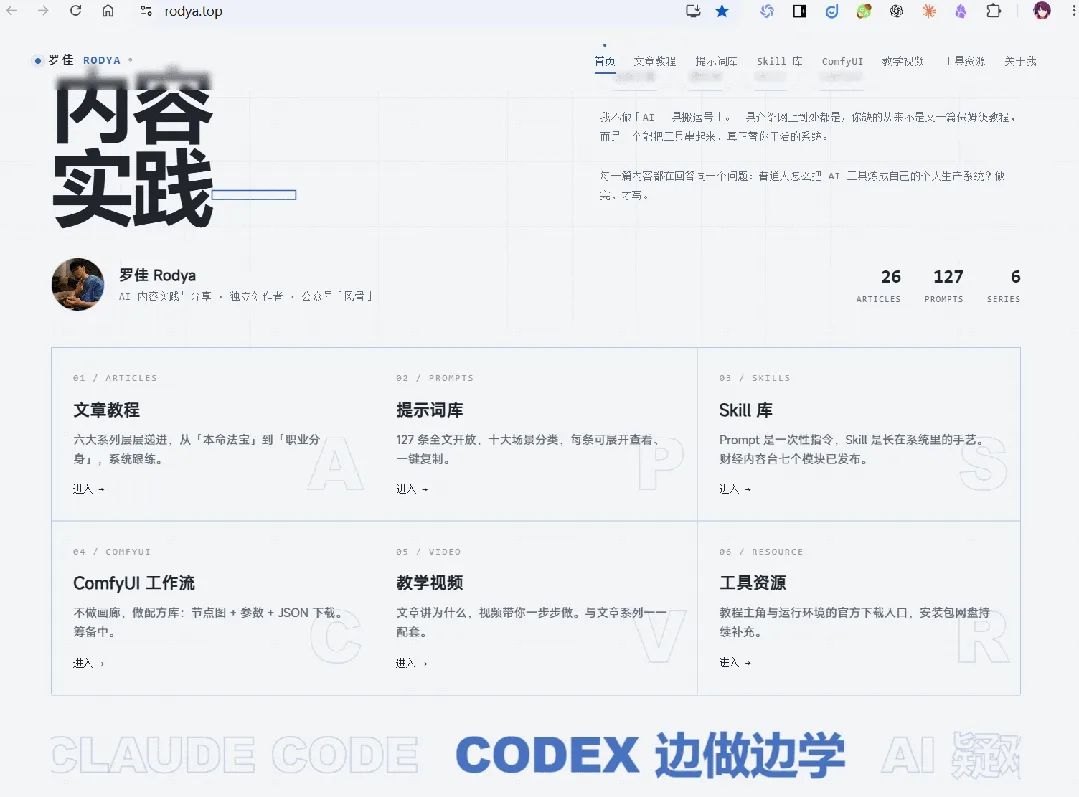Toggle the blue bookmark star
The width and height of the screenshot is (1079, 797).
pyautogui.click(x=722, y=11)
